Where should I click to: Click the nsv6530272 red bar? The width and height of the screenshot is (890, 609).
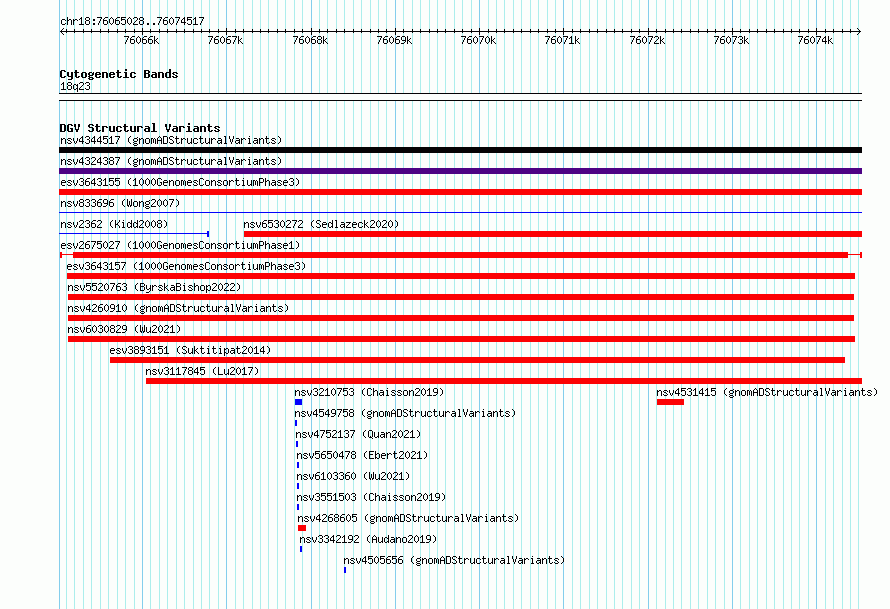tap(553, 234)
